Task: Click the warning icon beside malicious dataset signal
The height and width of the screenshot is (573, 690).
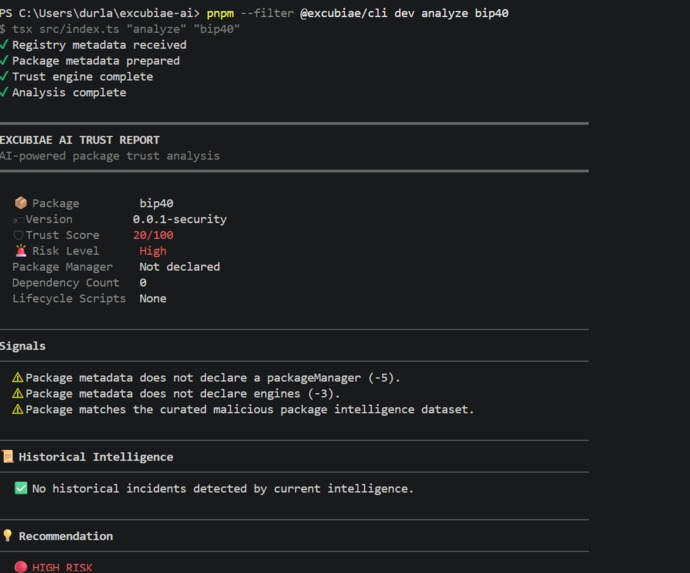Action: click(x=18, y=409)
